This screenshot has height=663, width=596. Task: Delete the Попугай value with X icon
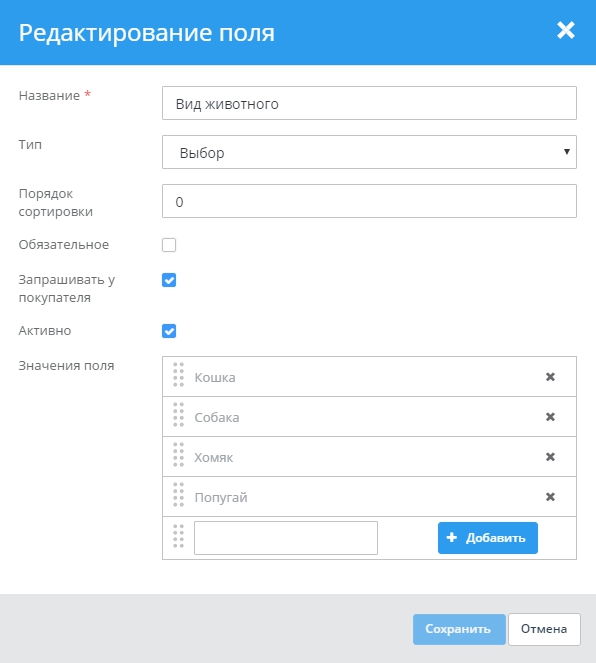click(550, 497)
